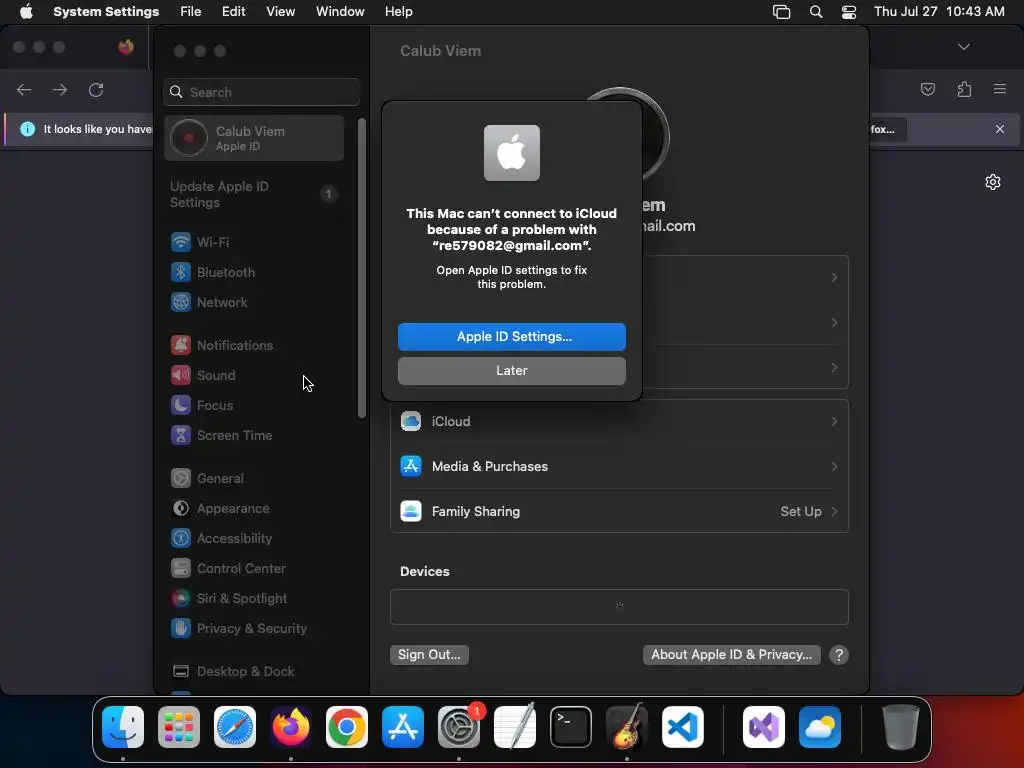
Task: Open the Trash in the Dock
Action: (901, 727)
